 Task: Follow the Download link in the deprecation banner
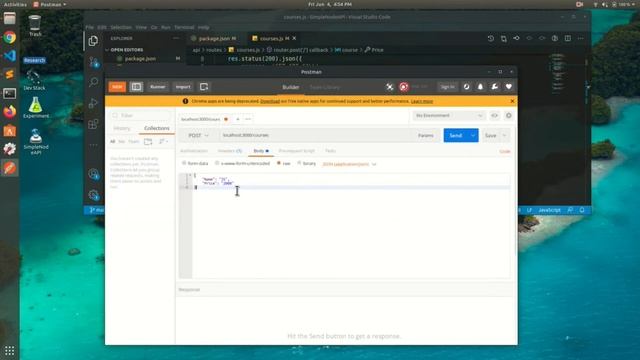(270, 101)
